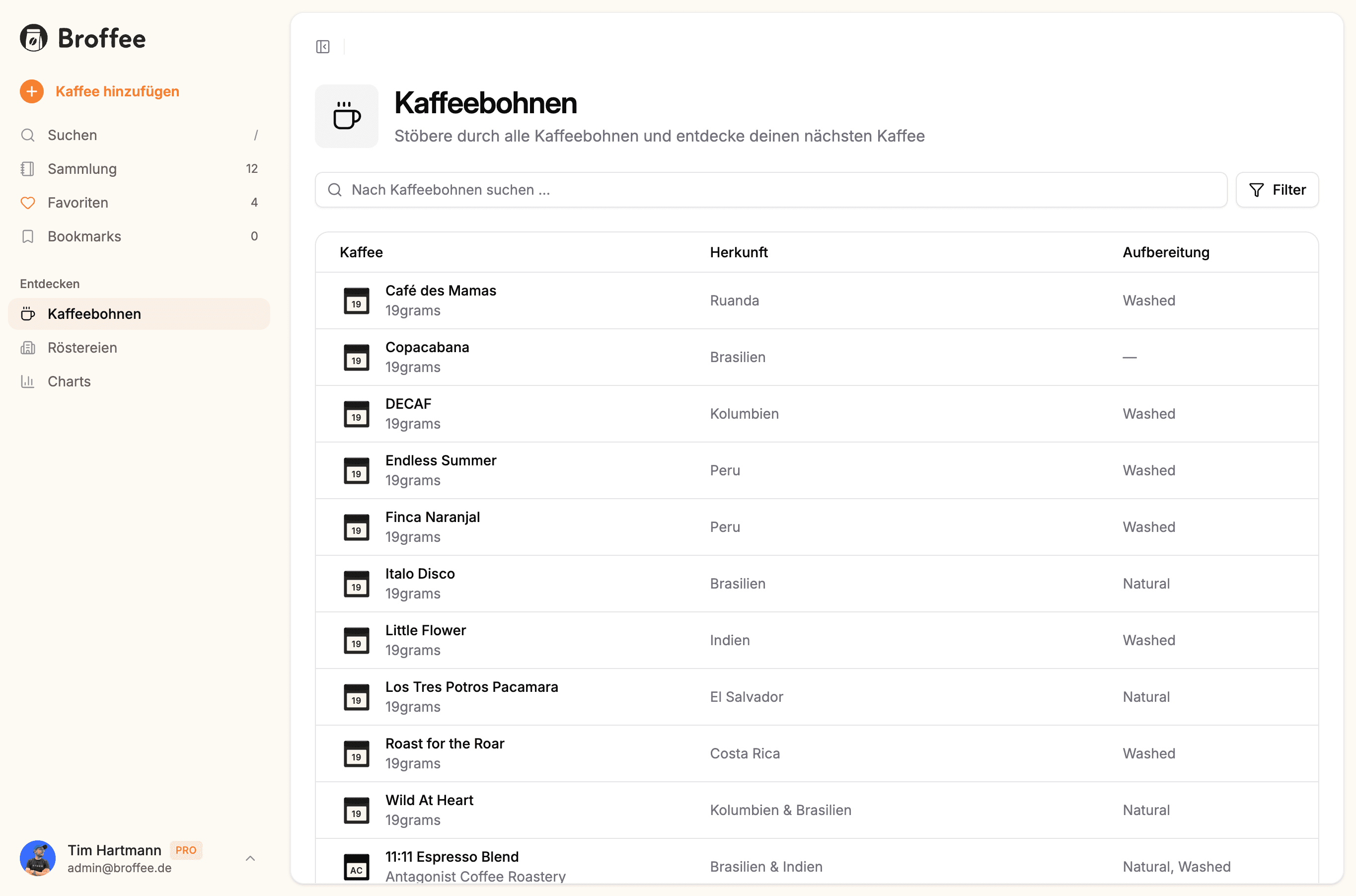Viewport: 1356px width, 896px height.
Task: Click the Röstereien building icon
Action: click(27, 348)
